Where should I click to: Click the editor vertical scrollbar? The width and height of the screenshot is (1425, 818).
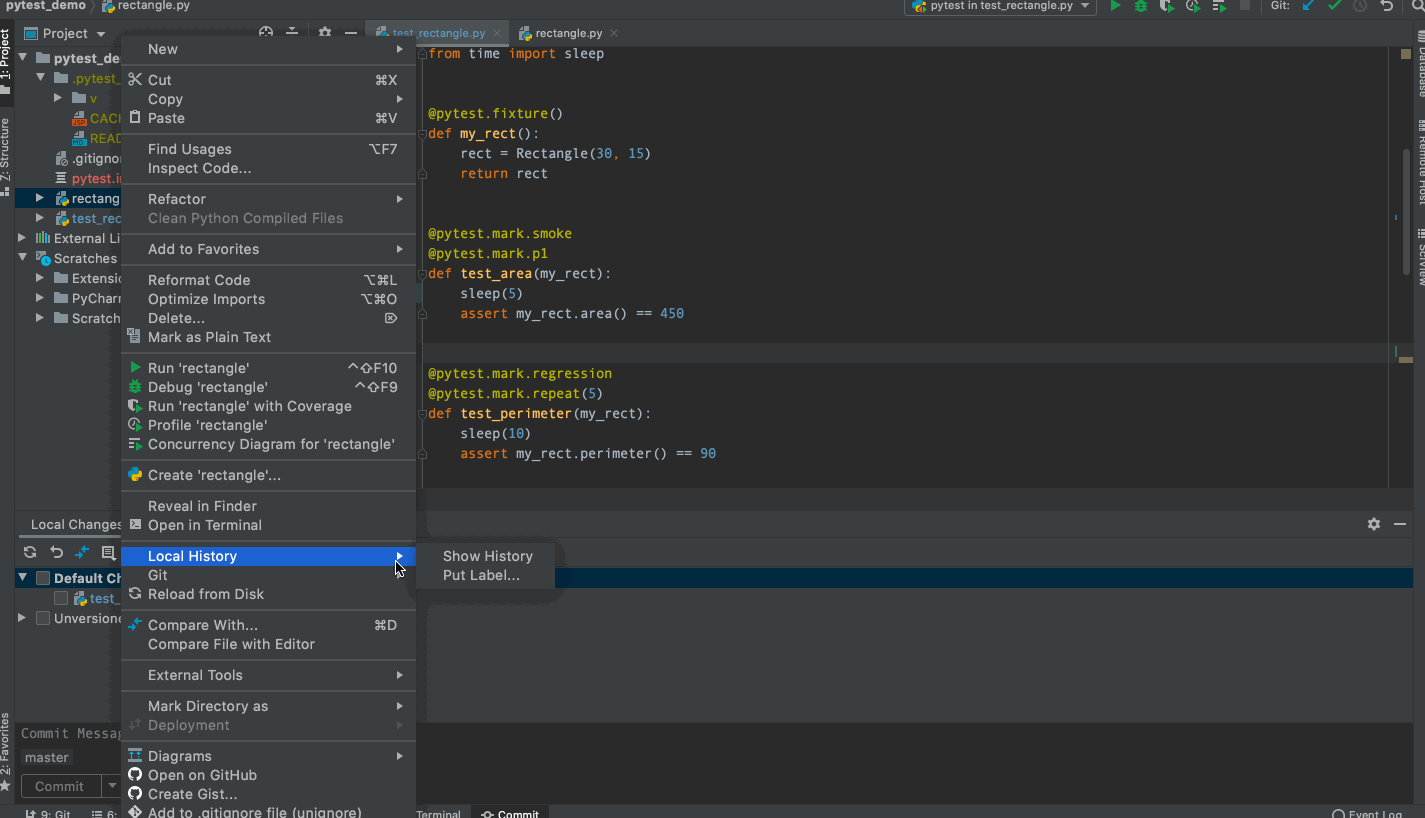tap(1406, 210)
